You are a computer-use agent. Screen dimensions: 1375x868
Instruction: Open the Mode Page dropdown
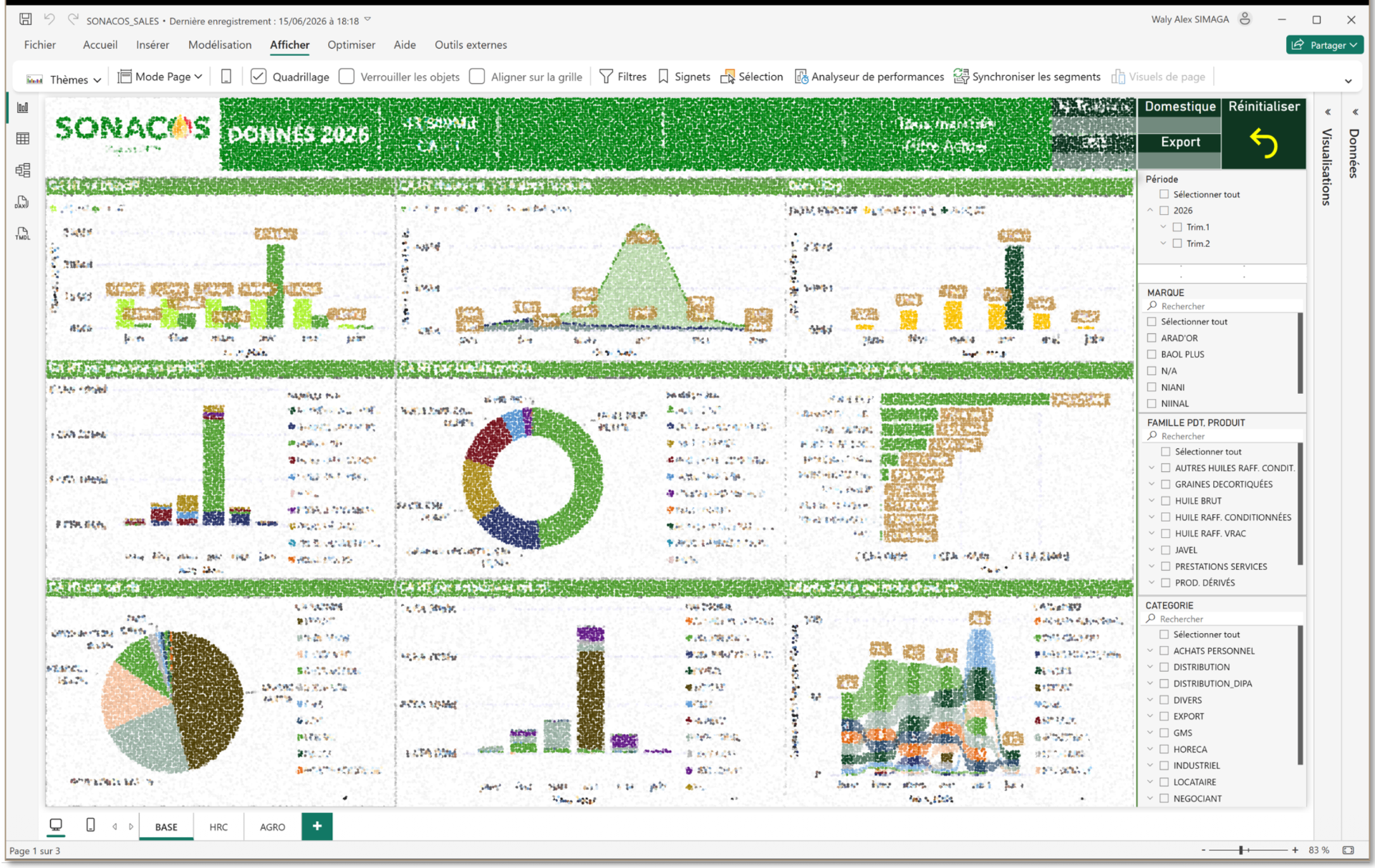(x=160, y=77)
